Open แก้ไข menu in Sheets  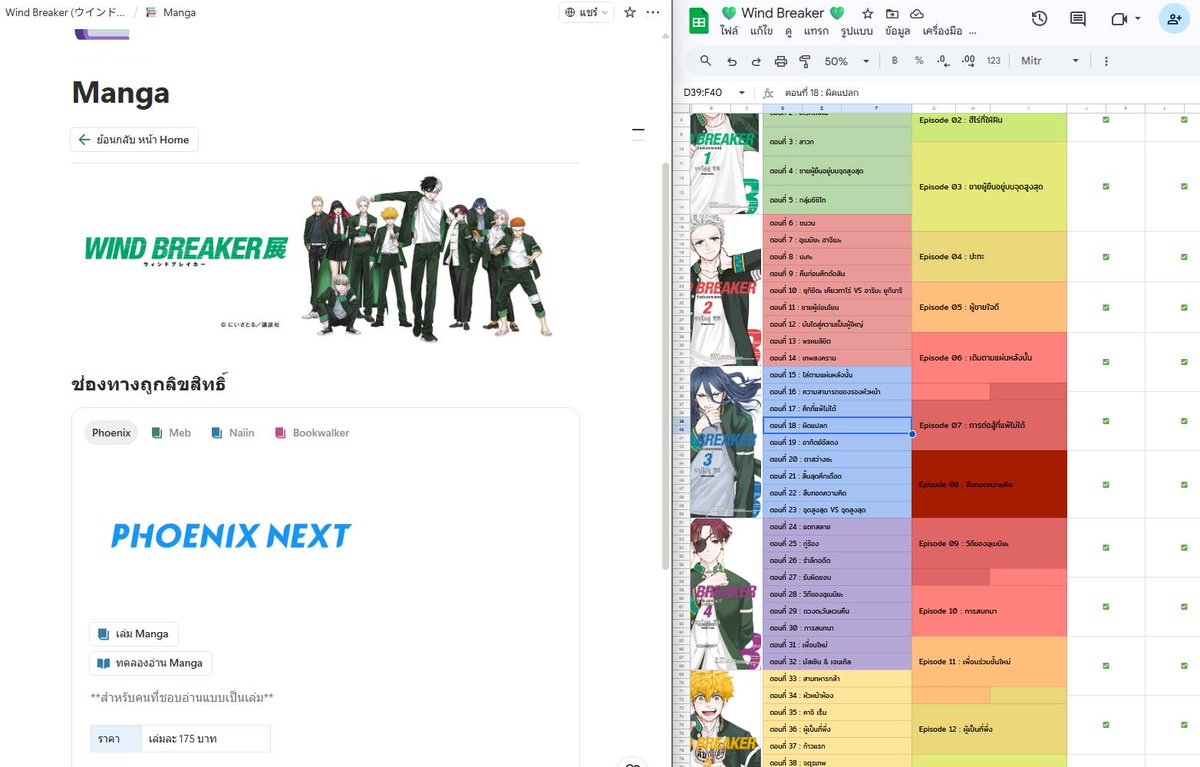click(761, 31)
